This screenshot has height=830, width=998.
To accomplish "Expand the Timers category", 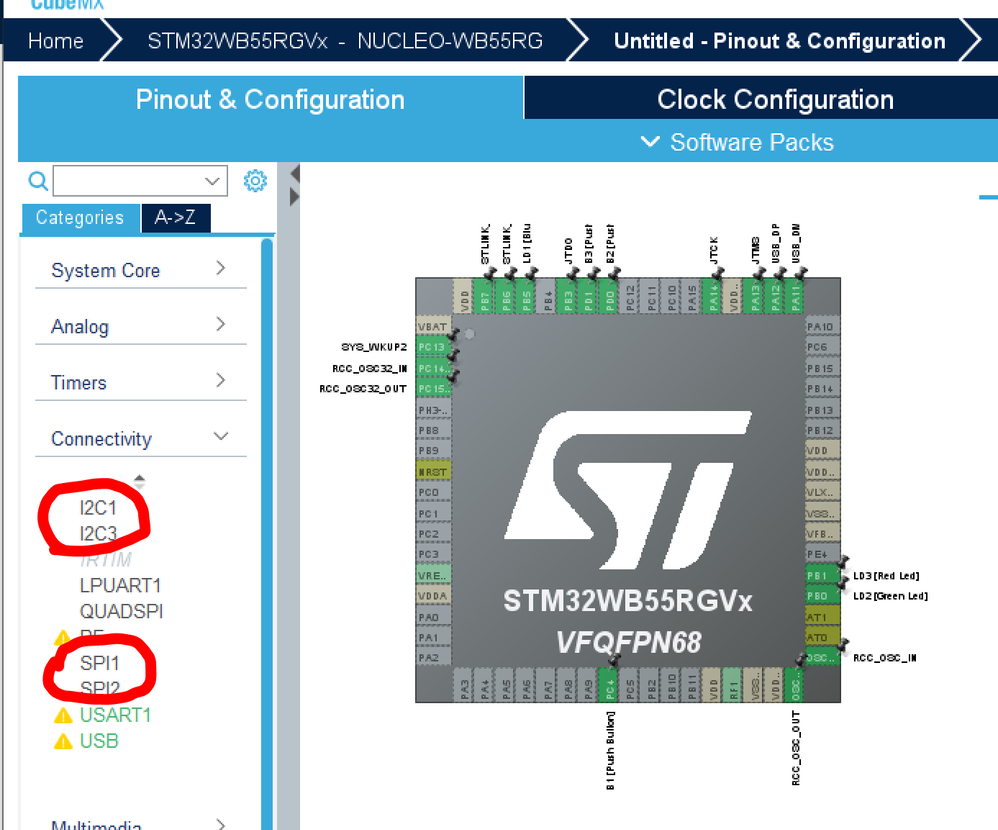I will point(141,382).
